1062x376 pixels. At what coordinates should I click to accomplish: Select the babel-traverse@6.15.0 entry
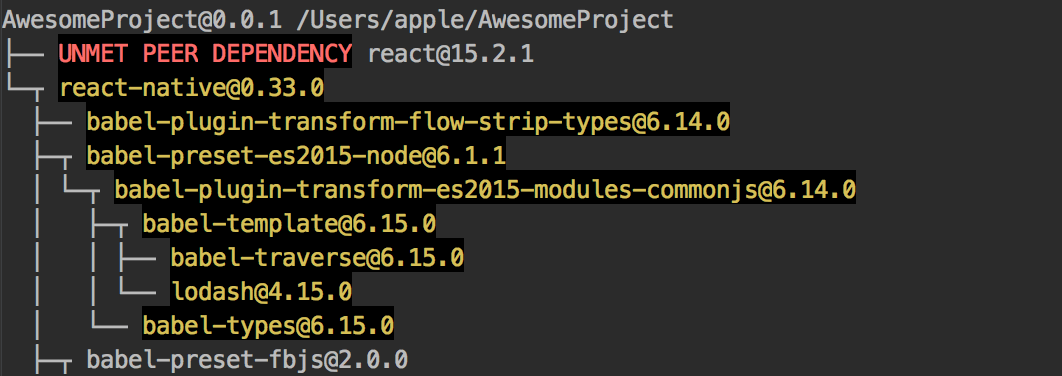[317, 258]
